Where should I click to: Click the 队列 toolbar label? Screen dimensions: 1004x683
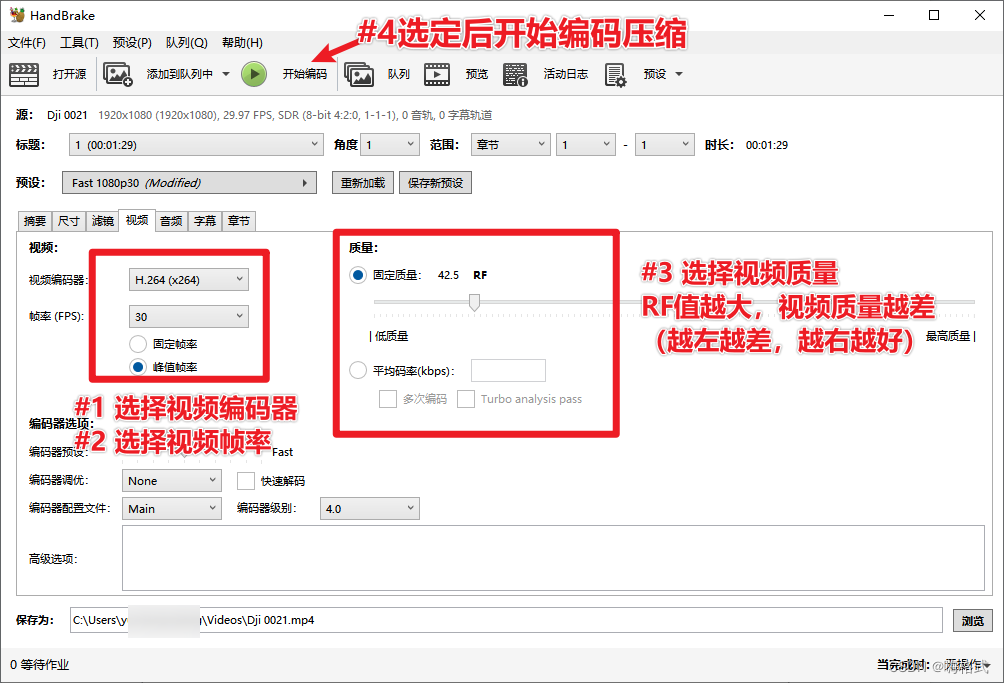pyautogui.click(x=398, y=74)
